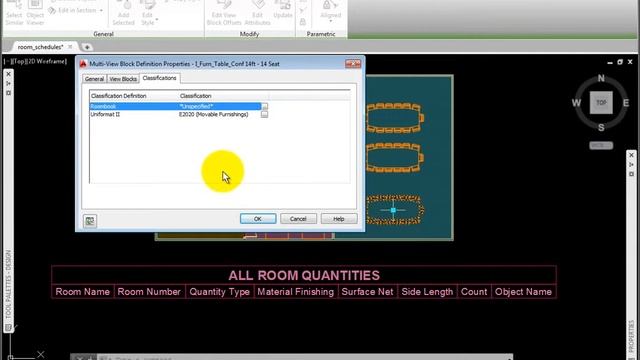The image size is (640, 360).
Task: Click the Count column header
Action: [x=474, y=292]
